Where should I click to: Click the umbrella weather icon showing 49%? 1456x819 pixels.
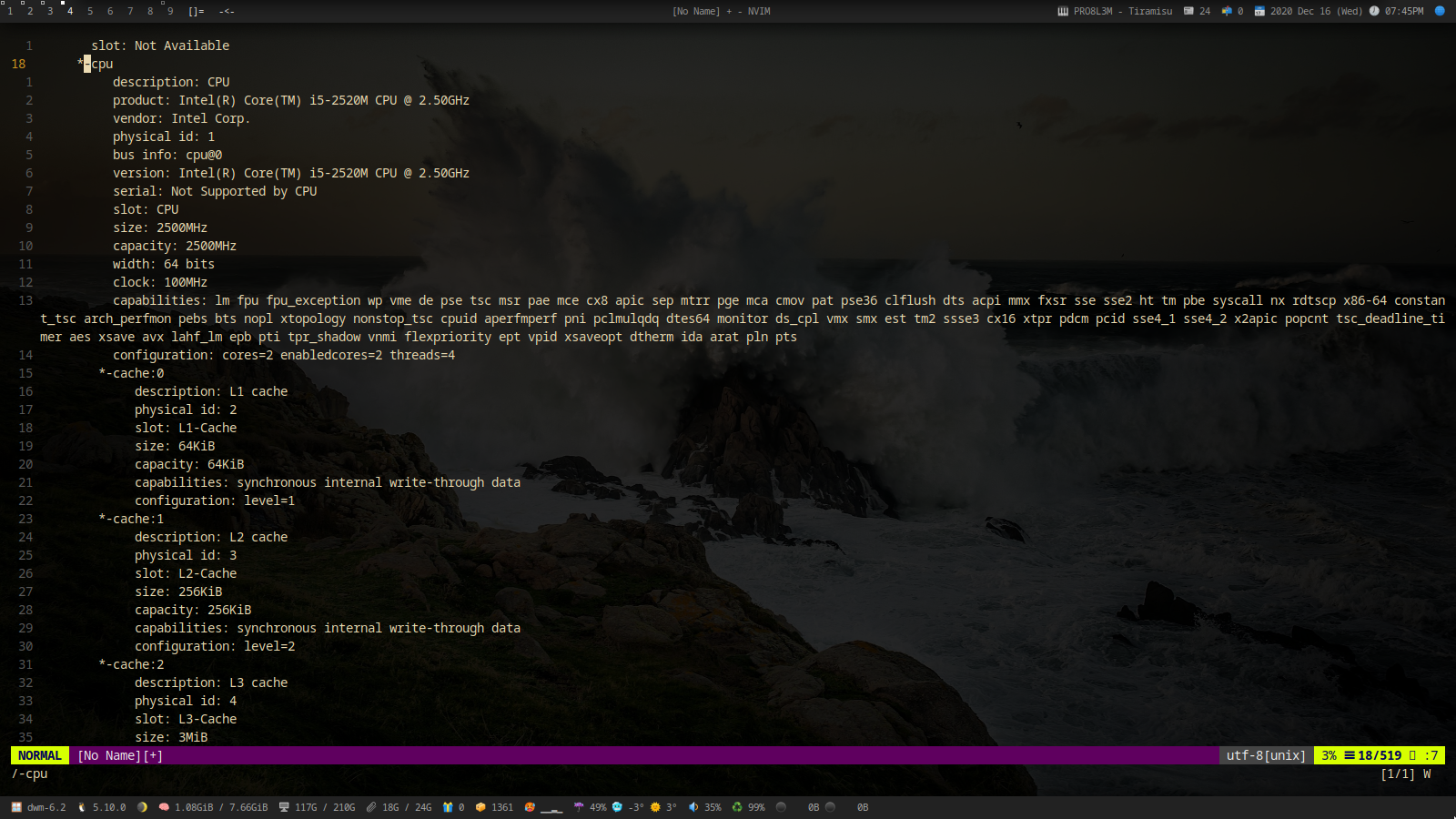point(578,807)
